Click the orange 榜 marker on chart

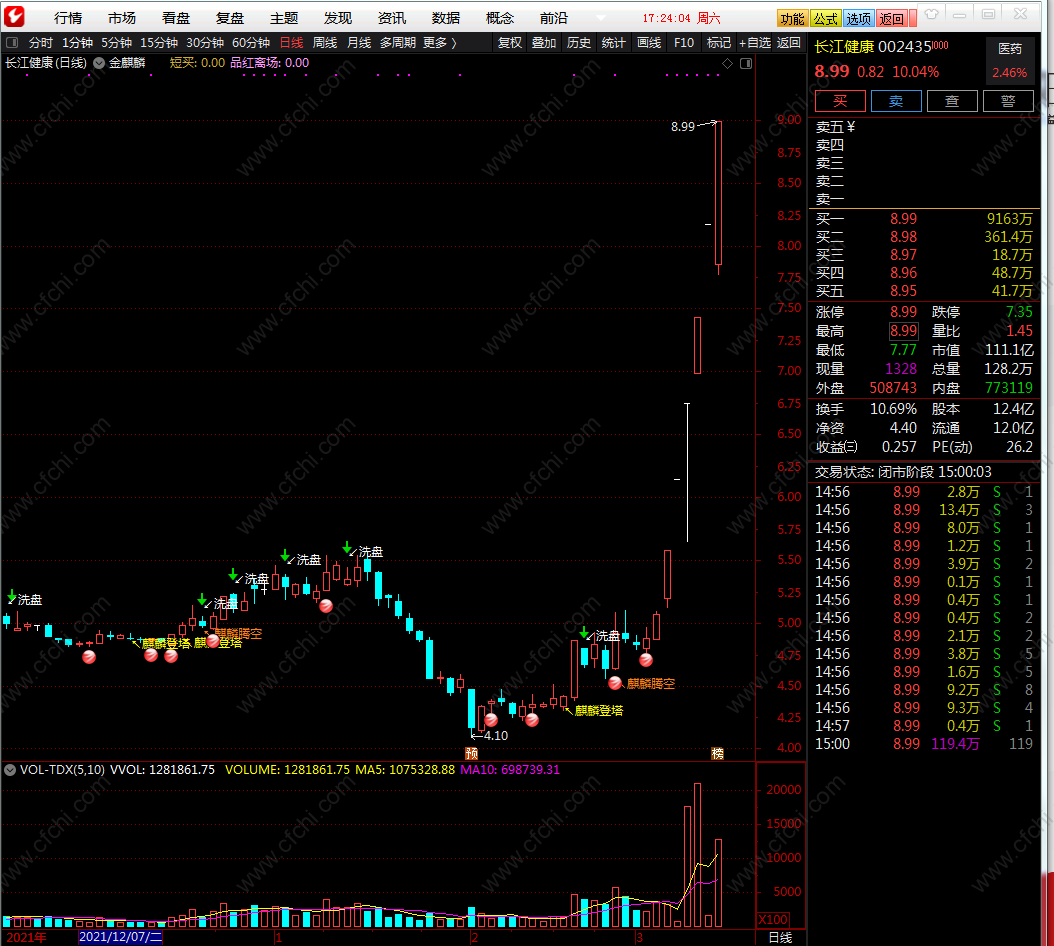[717, 753]
